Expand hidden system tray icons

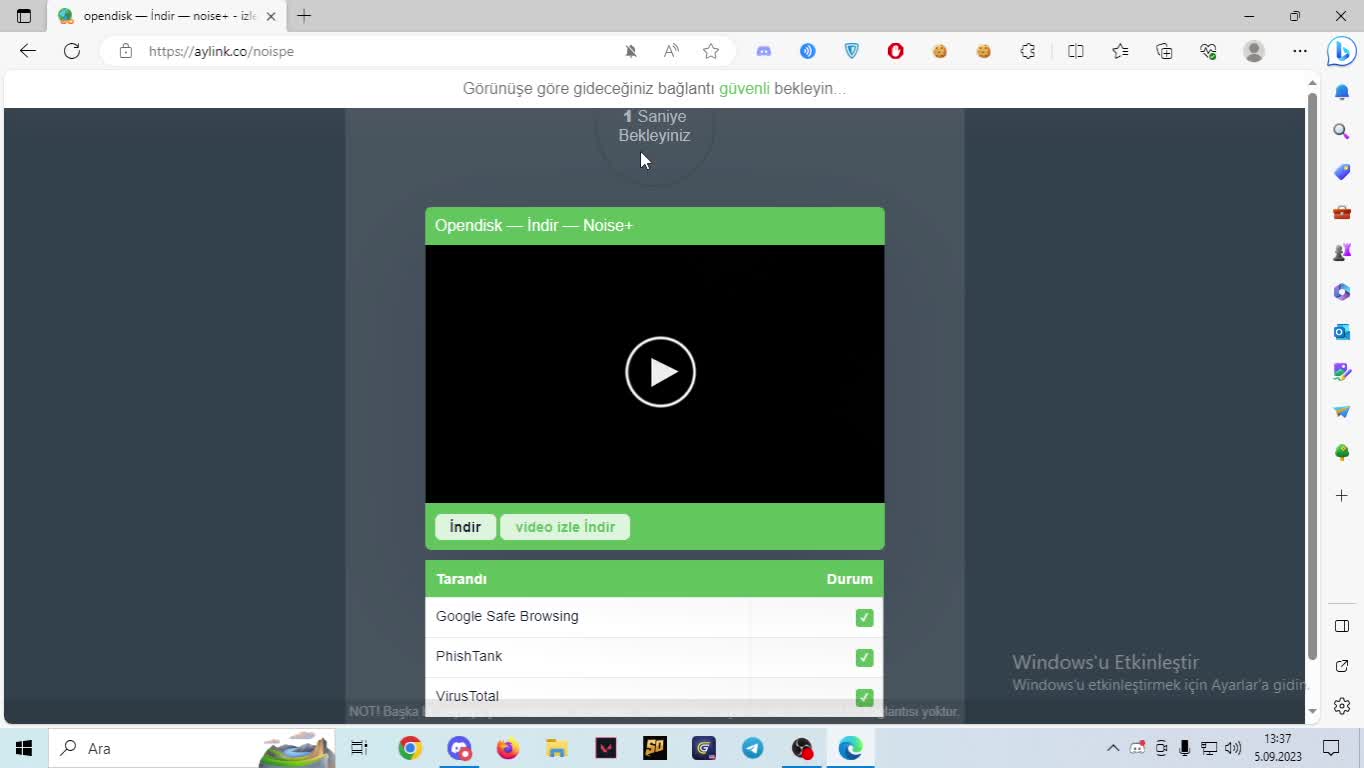(x=1112, y=748)
